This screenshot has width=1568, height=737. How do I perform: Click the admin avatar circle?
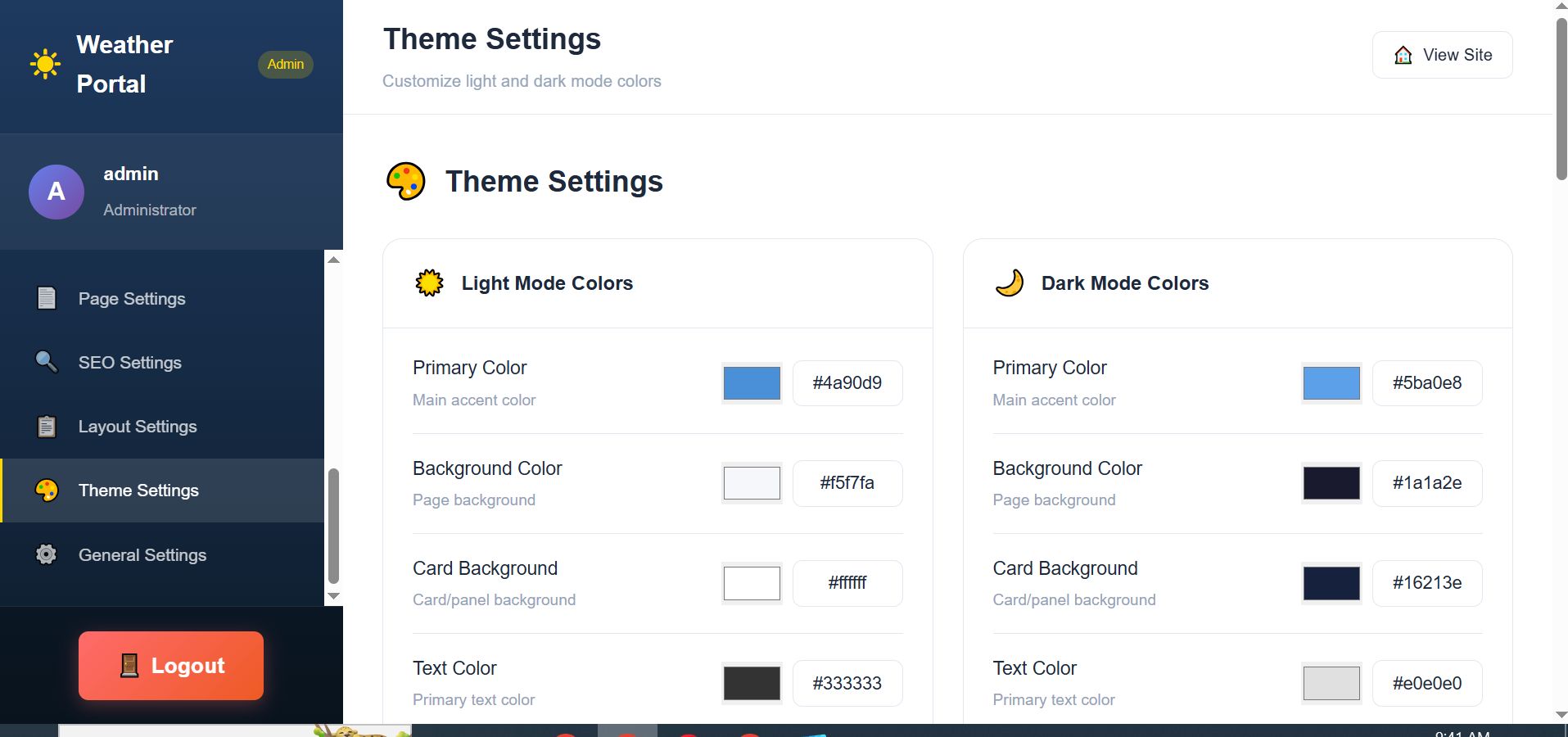tap(56, 192)
